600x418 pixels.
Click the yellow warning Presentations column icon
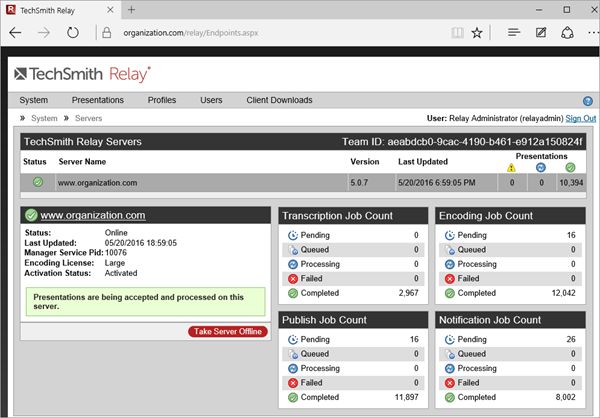coord(511,168)
